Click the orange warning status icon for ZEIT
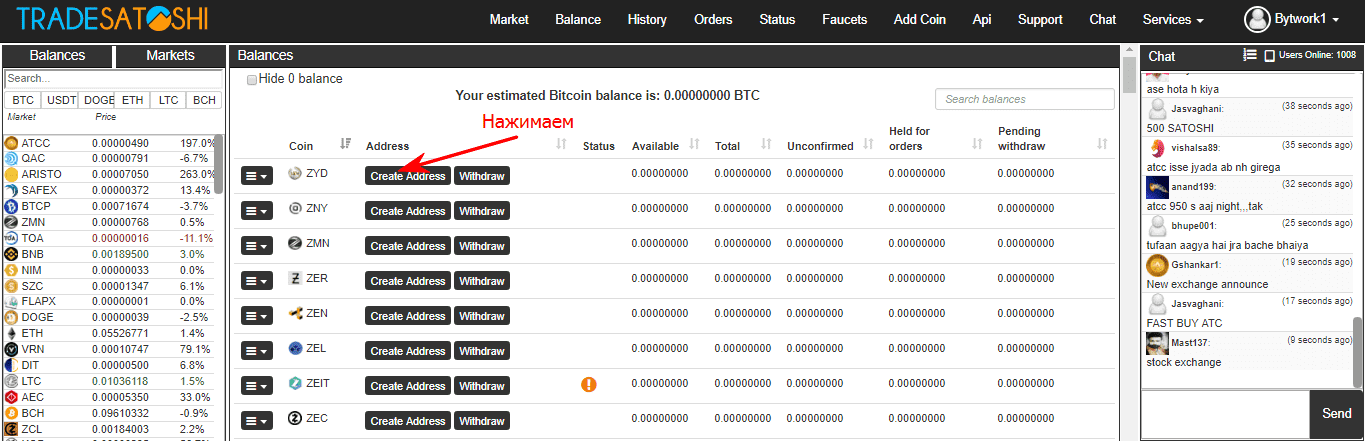 tap(589, 384)
